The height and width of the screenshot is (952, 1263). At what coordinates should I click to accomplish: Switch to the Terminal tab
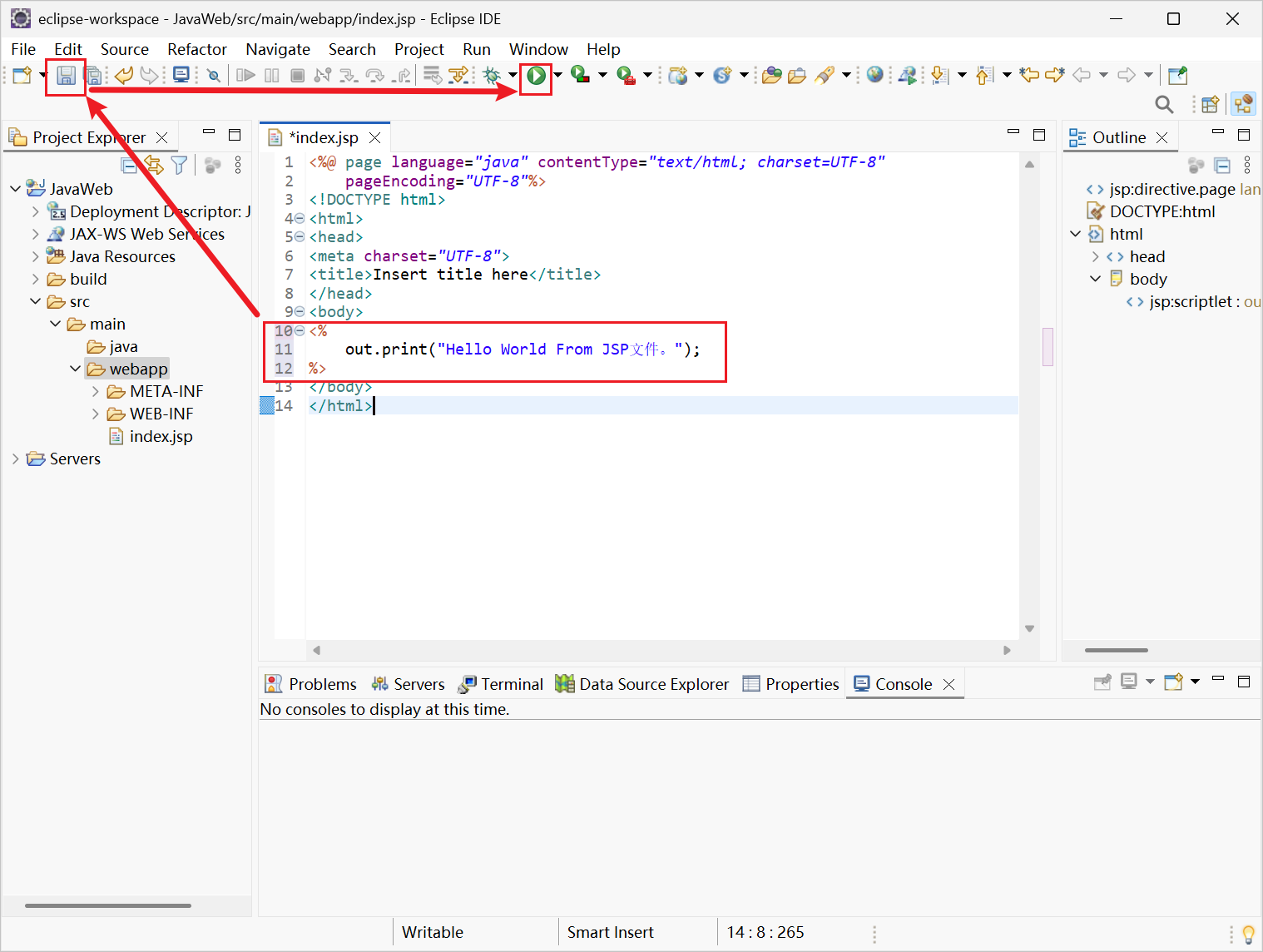coord(501,684)
